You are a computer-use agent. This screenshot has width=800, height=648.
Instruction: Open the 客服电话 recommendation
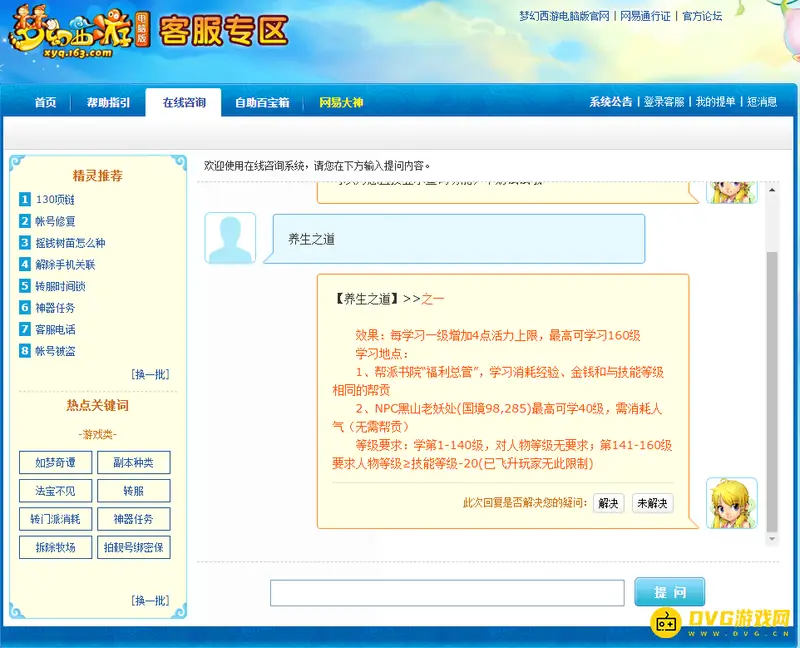click(x=55, y=330)
